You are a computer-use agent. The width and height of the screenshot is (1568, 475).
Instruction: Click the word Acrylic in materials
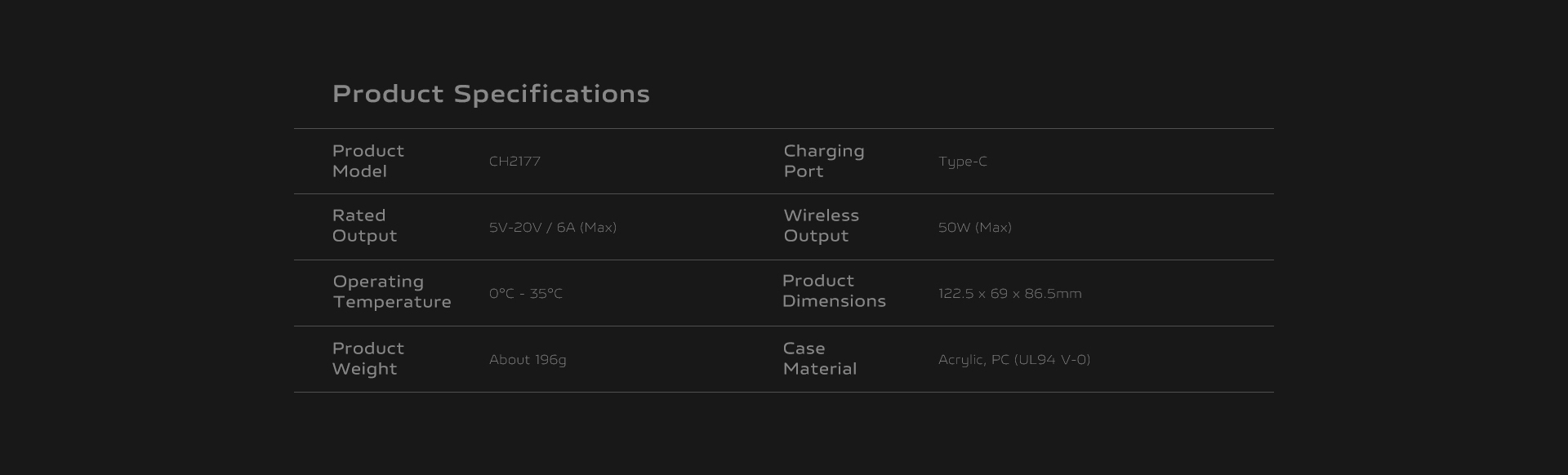(961, 360)
